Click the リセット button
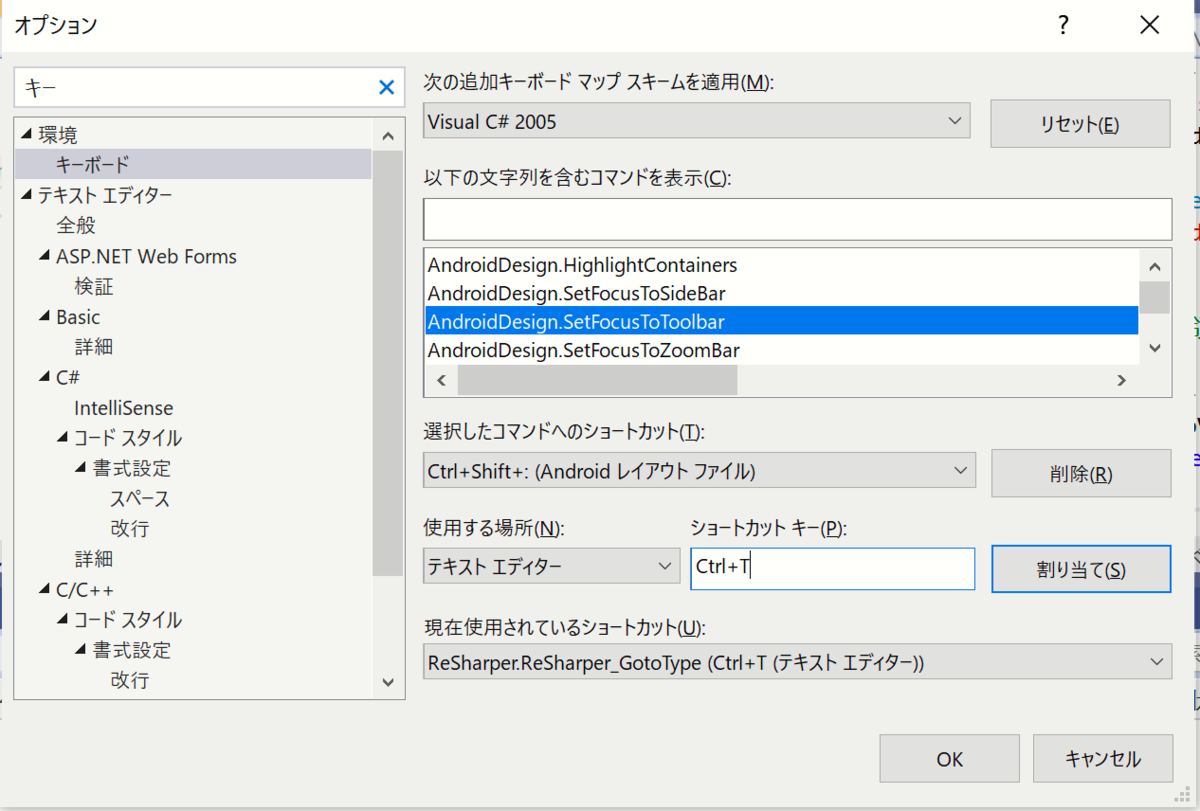Viewport: 1200px width, 811px height. pyautogui.click(x=1079, y=122)
